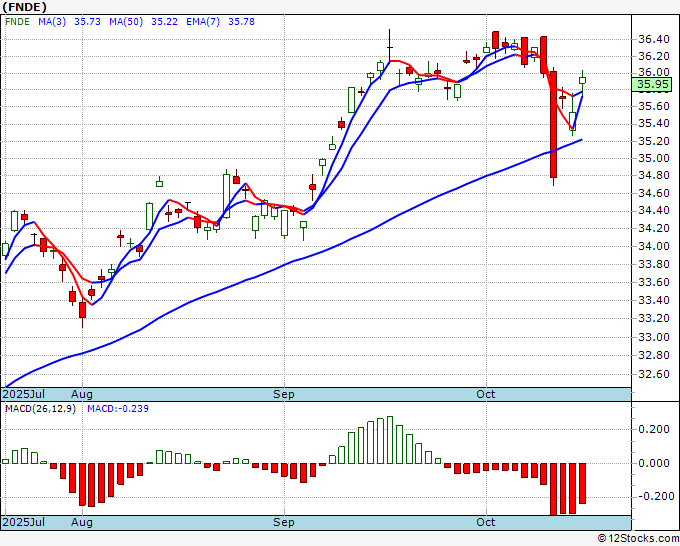Click the 32.60 price axis label

click(x=654, y=374)
